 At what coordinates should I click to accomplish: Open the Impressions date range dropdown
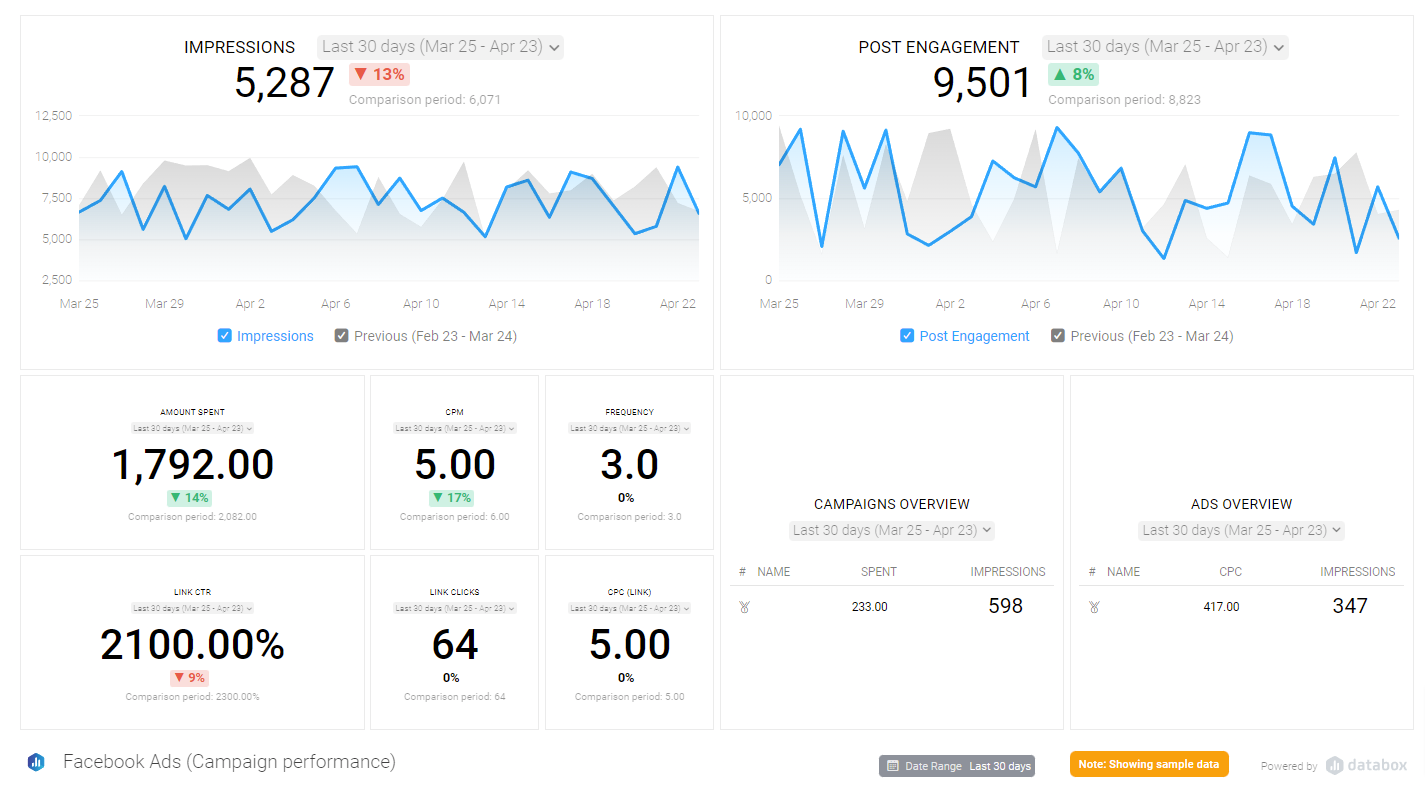click(440, 46)
